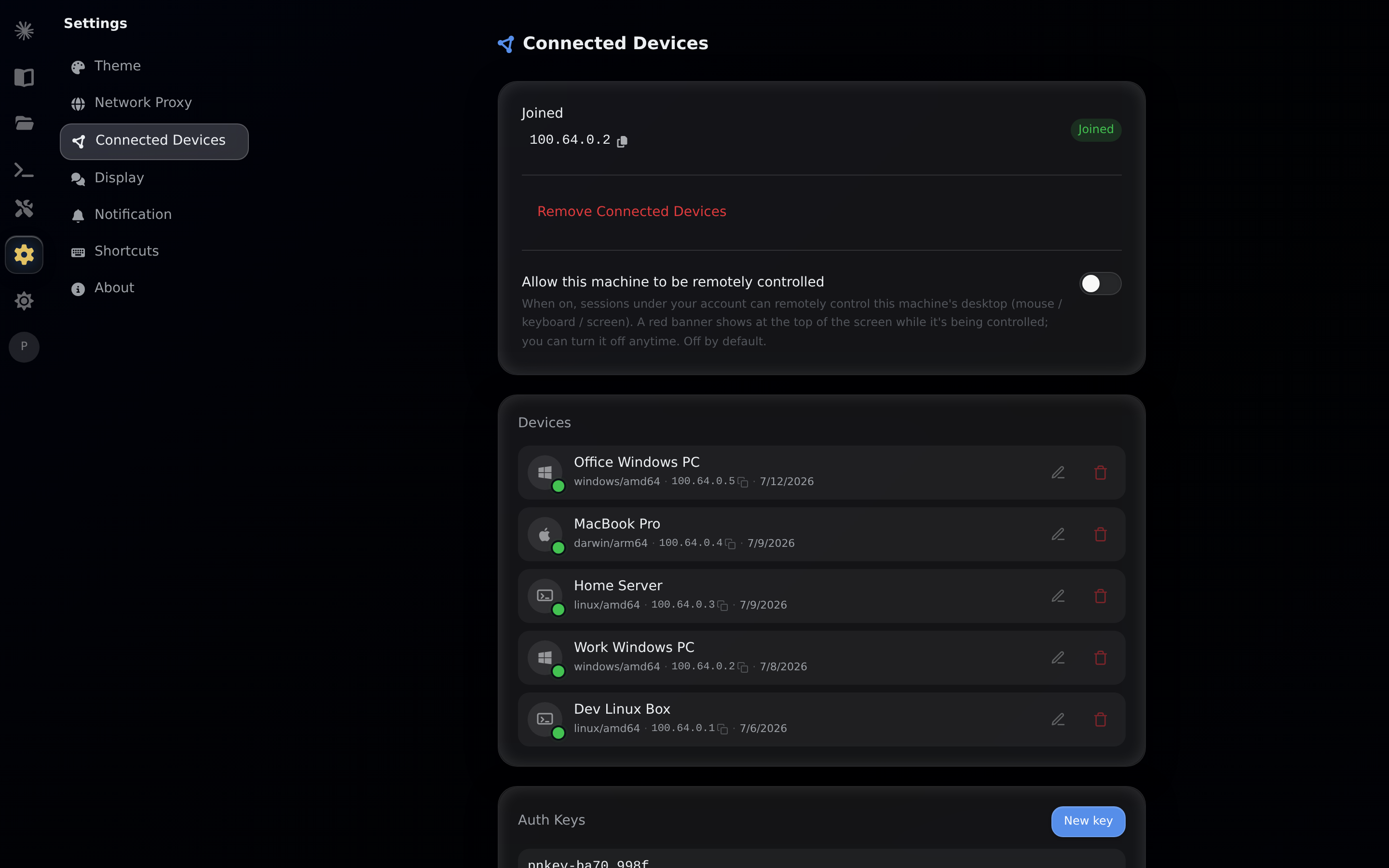Copy Home Server IP 100.64.0.3
The image size is (1389, 868).
click(722, 606)
